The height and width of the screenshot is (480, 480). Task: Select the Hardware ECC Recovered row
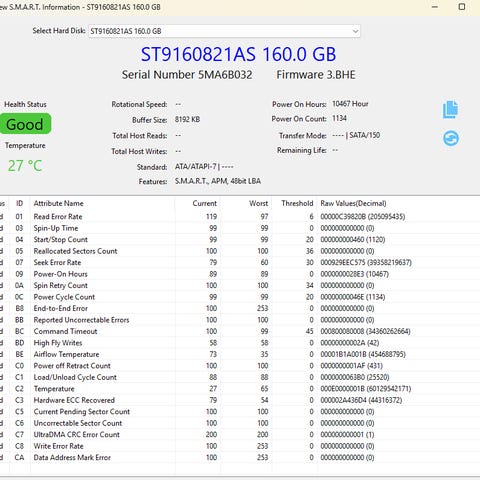pyautogui.click(x=240, y=400)
